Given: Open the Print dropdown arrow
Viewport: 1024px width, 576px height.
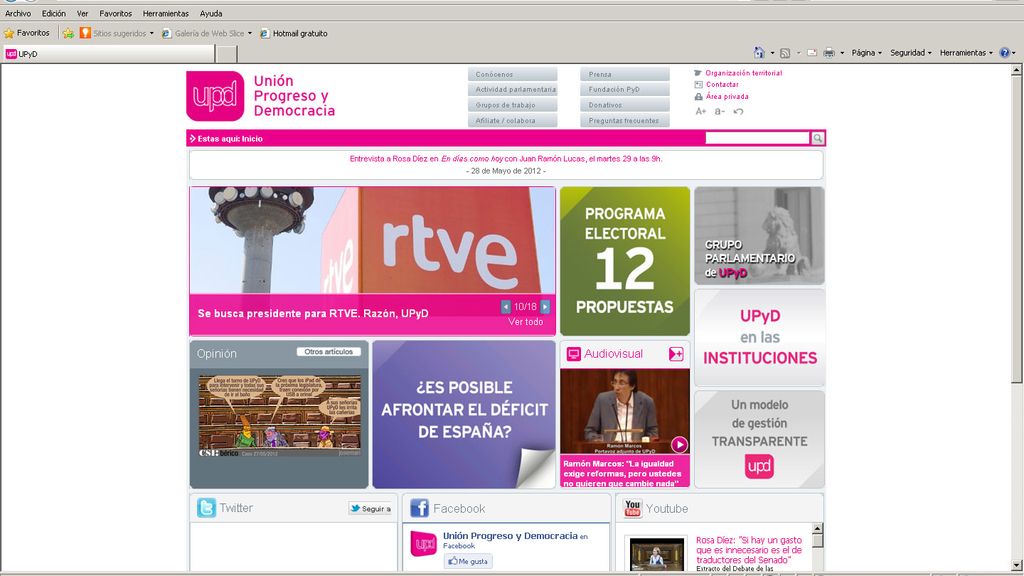Looking at the screenshot, I should click(x=842, y=53).
